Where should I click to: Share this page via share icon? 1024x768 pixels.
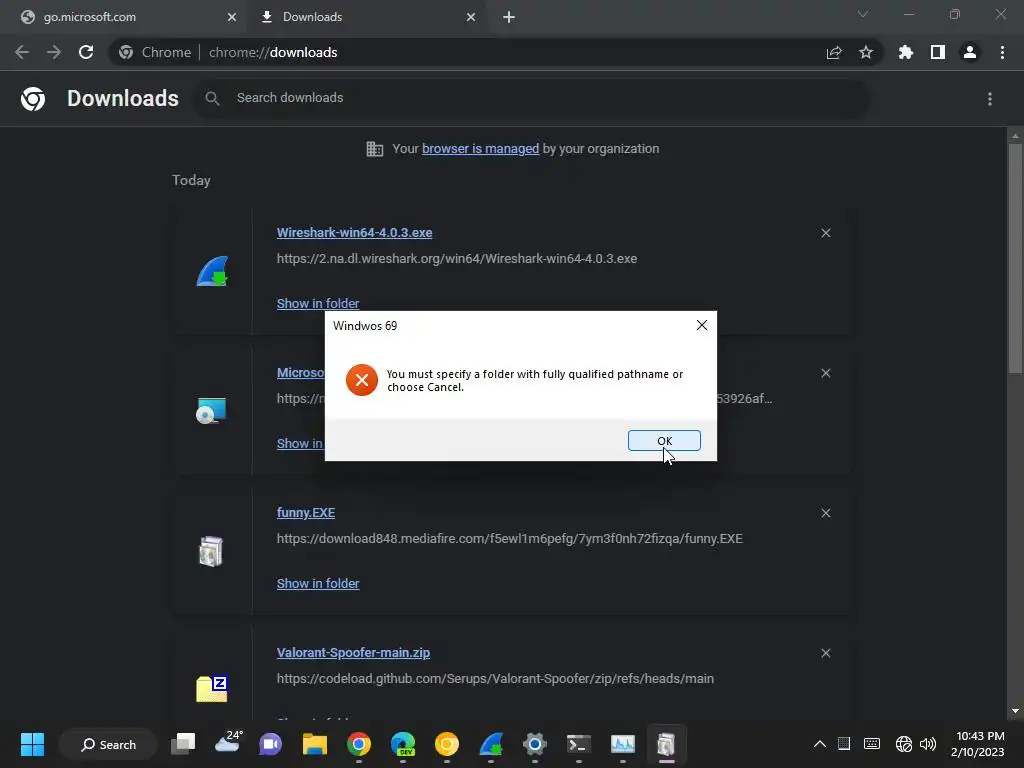click(834, 52)
